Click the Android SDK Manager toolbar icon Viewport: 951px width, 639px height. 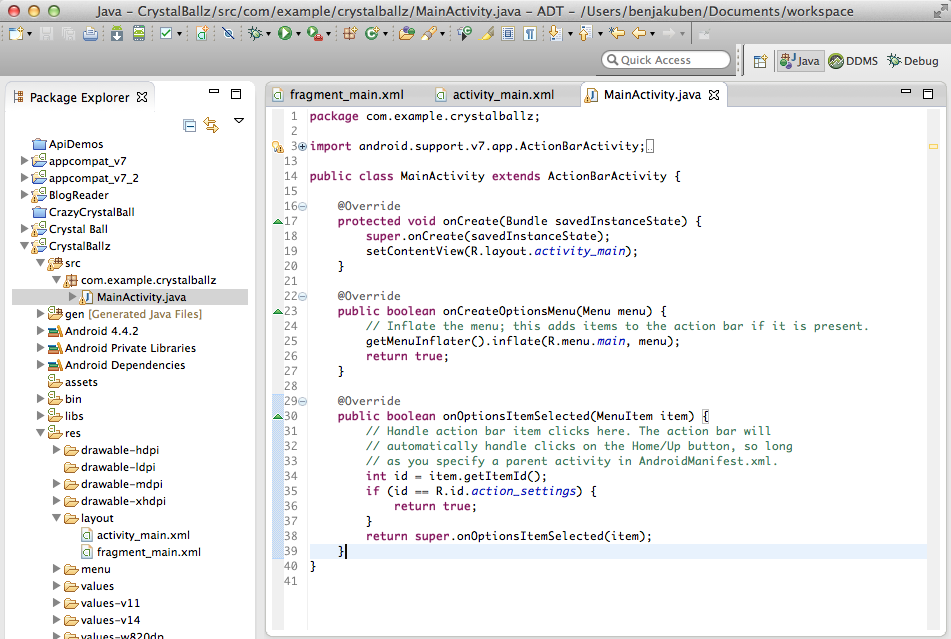(117, 34)
